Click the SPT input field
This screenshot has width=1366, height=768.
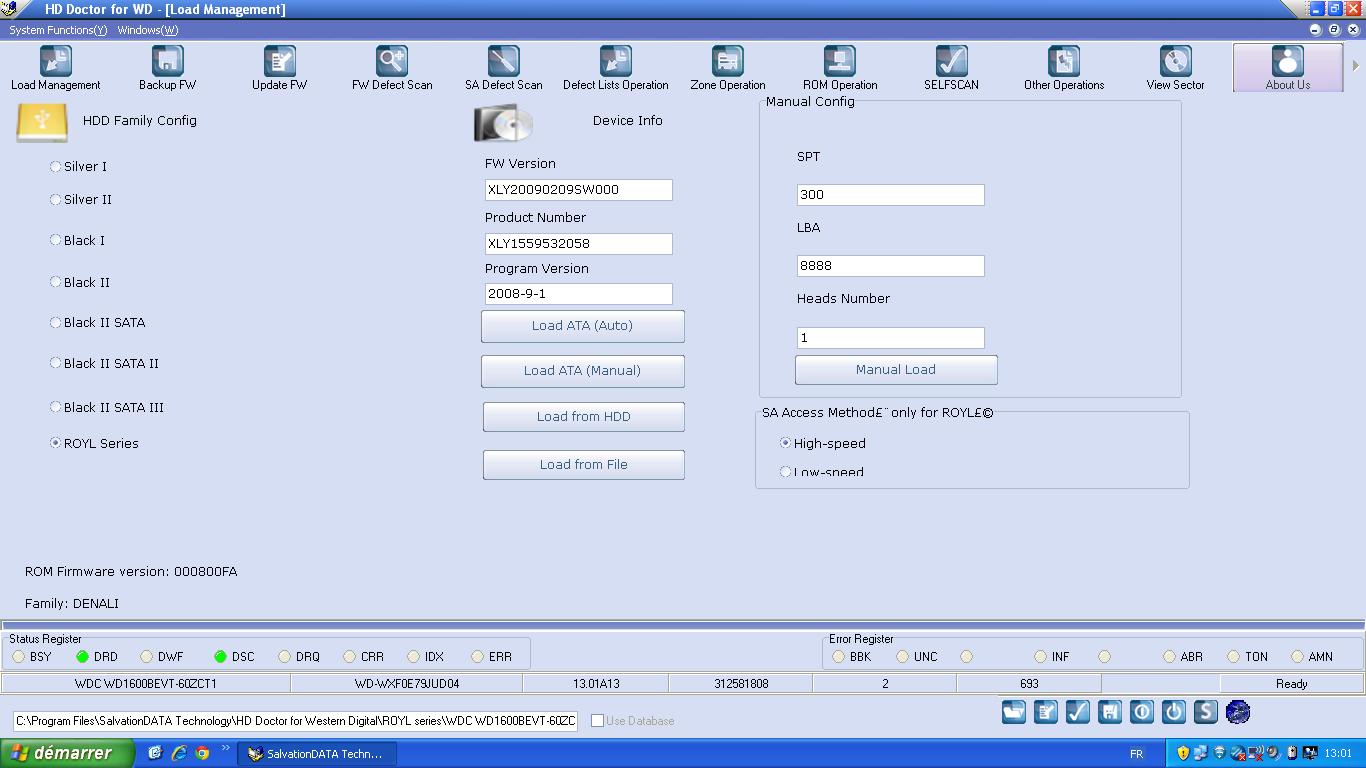click(891, 195)
